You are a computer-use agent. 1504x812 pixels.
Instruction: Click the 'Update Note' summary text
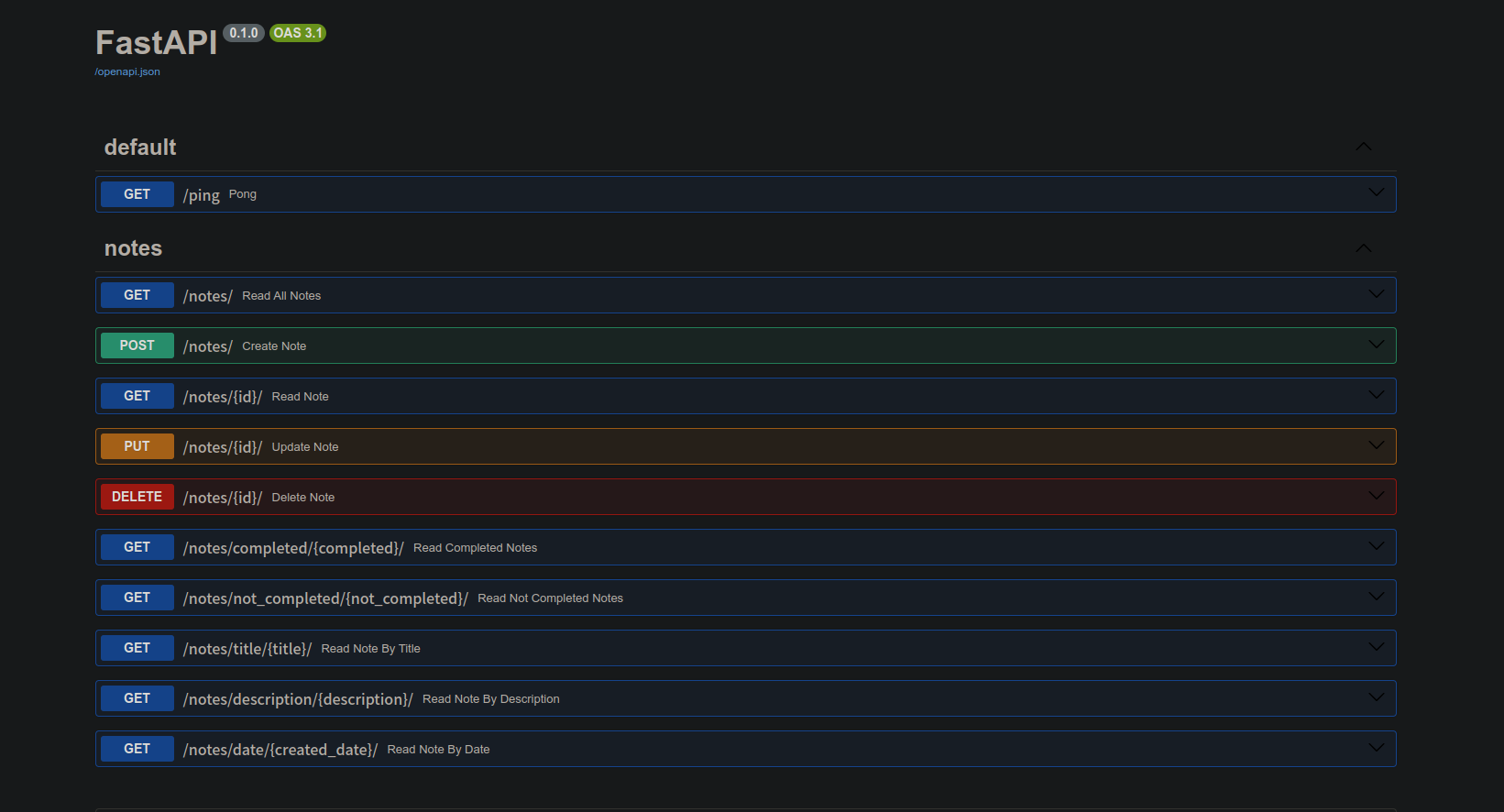(x=305, y=447)
